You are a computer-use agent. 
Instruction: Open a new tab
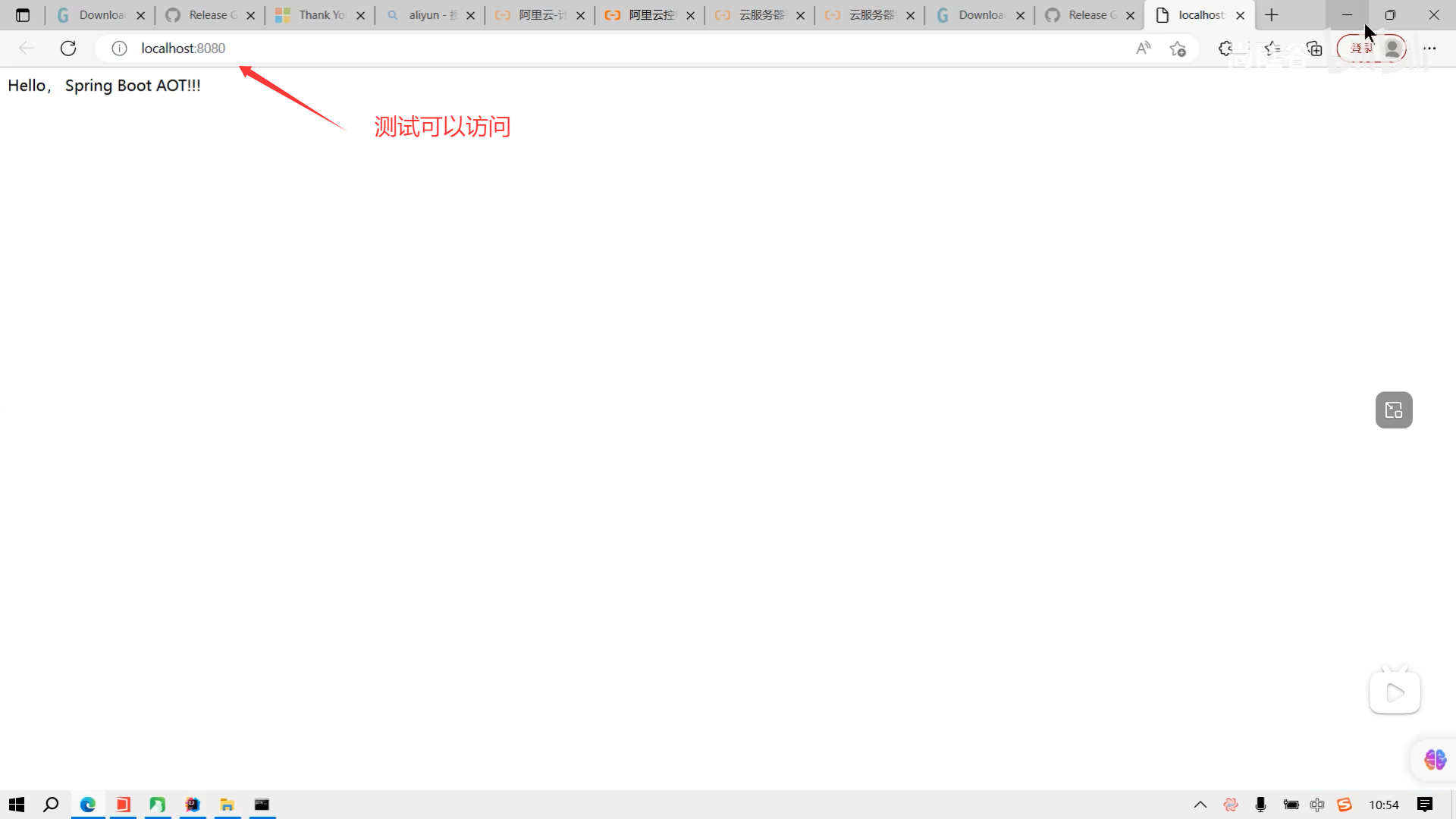coord(1272,15)
